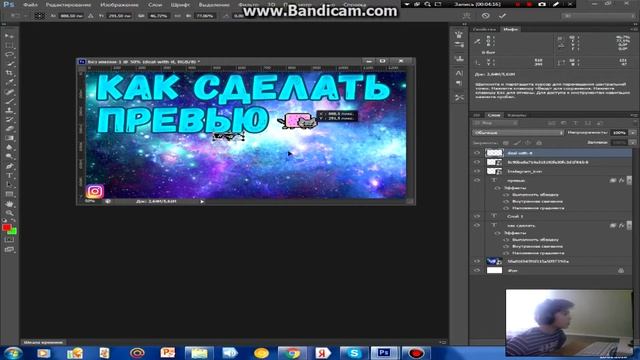Click the green background color swatch
Viewport: 640px width, 360px height.
click(13, 232)
